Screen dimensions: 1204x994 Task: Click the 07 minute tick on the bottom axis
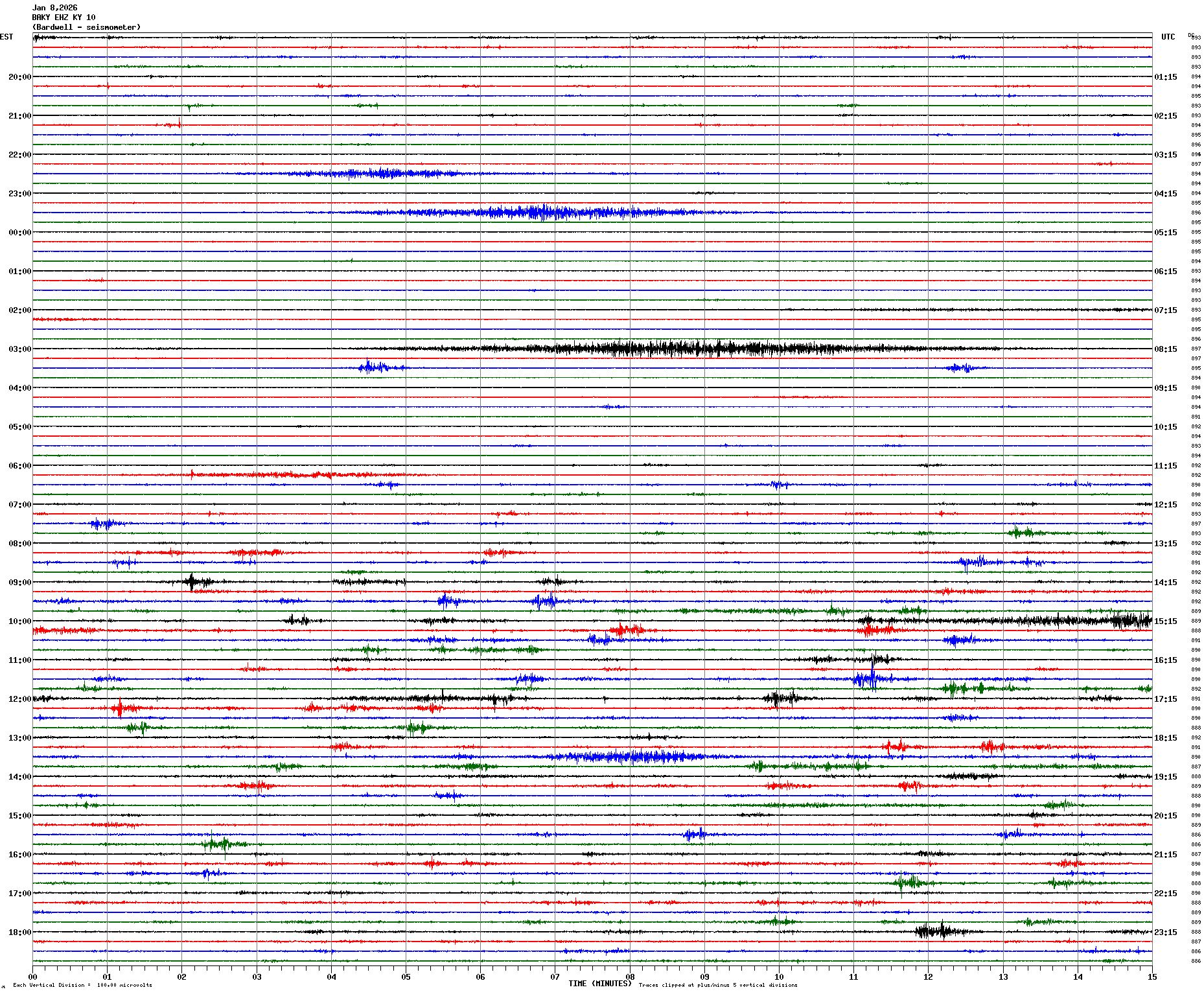click(555, 977)
